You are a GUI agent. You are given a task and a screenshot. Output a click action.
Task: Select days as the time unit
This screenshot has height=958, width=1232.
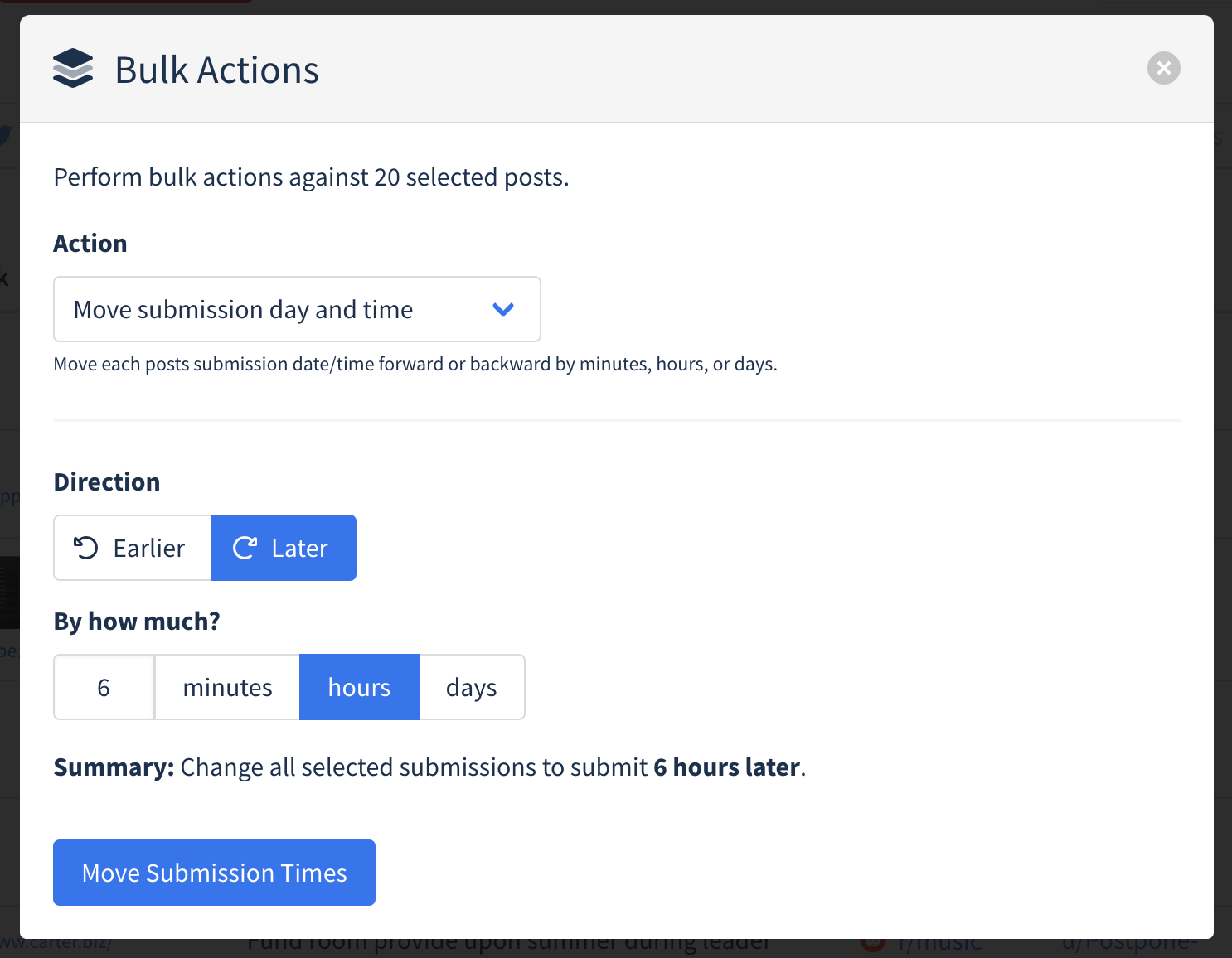471,687
